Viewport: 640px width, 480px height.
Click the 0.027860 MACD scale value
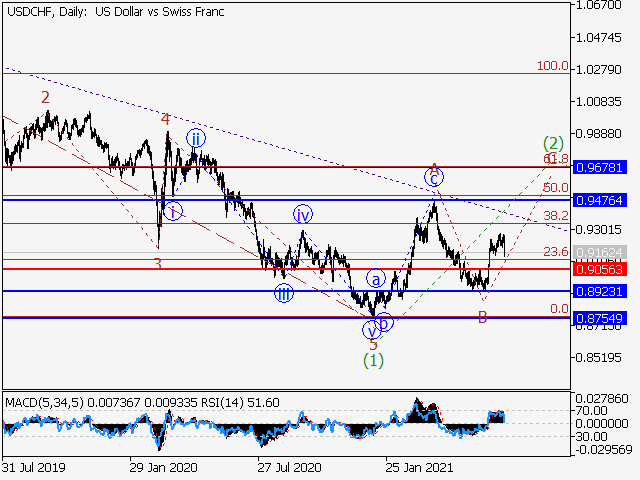(602, 398)
